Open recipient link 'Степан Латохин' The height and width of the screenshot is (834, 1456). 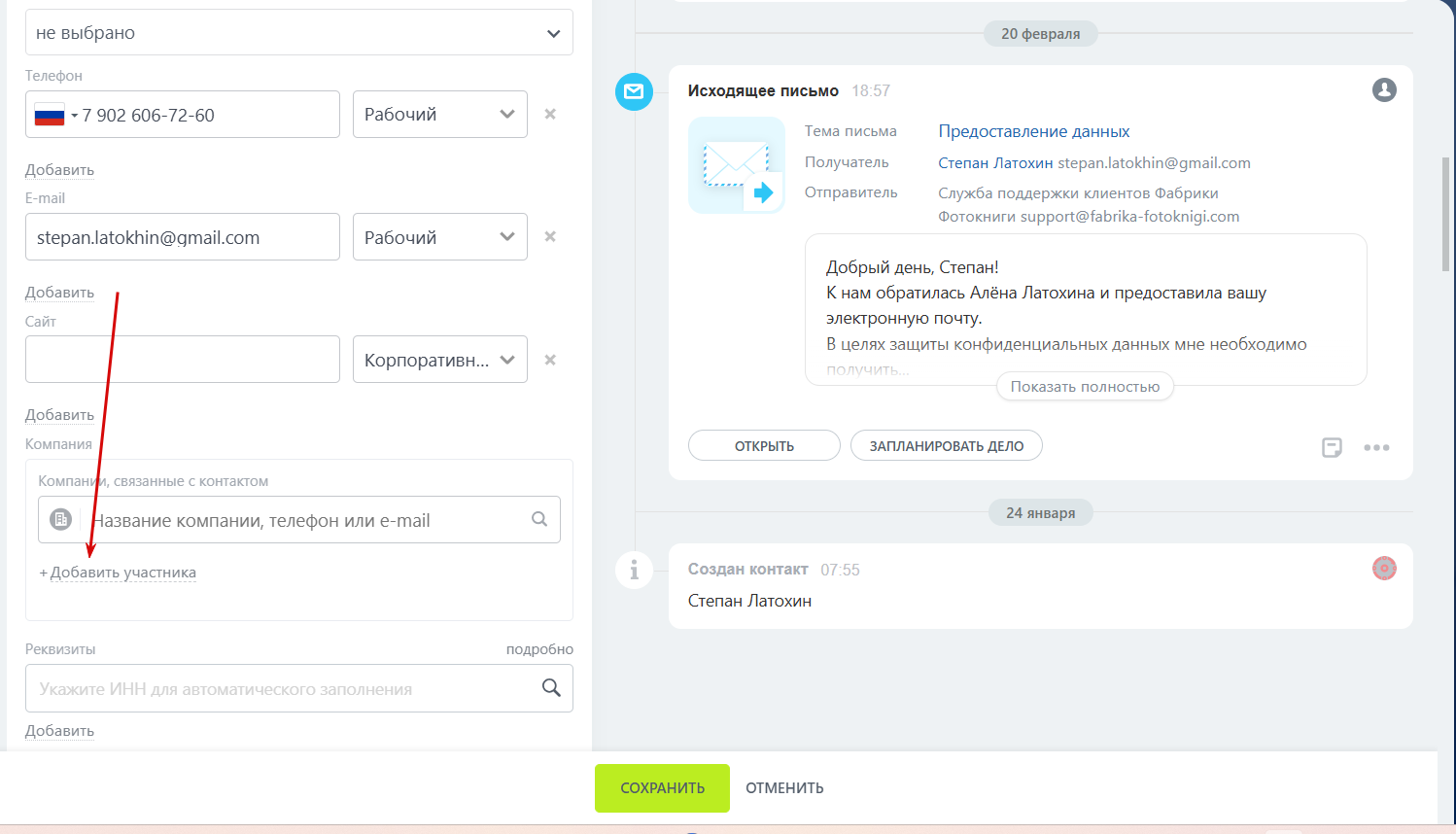tap(995, 163)
